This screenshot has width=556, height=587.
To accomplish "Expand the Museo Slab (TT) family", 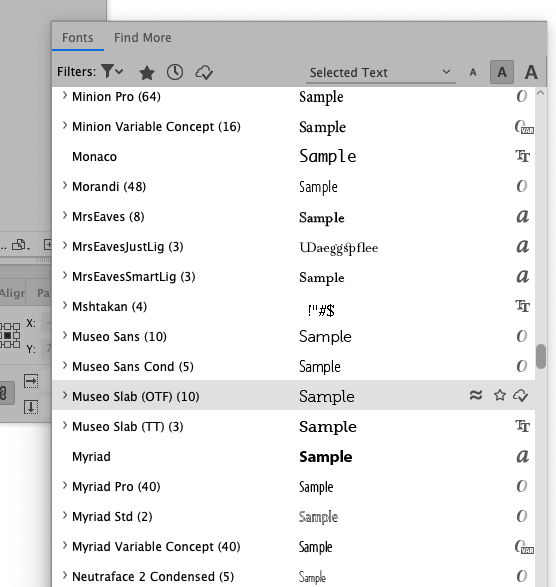I will [x=65, y=425].
